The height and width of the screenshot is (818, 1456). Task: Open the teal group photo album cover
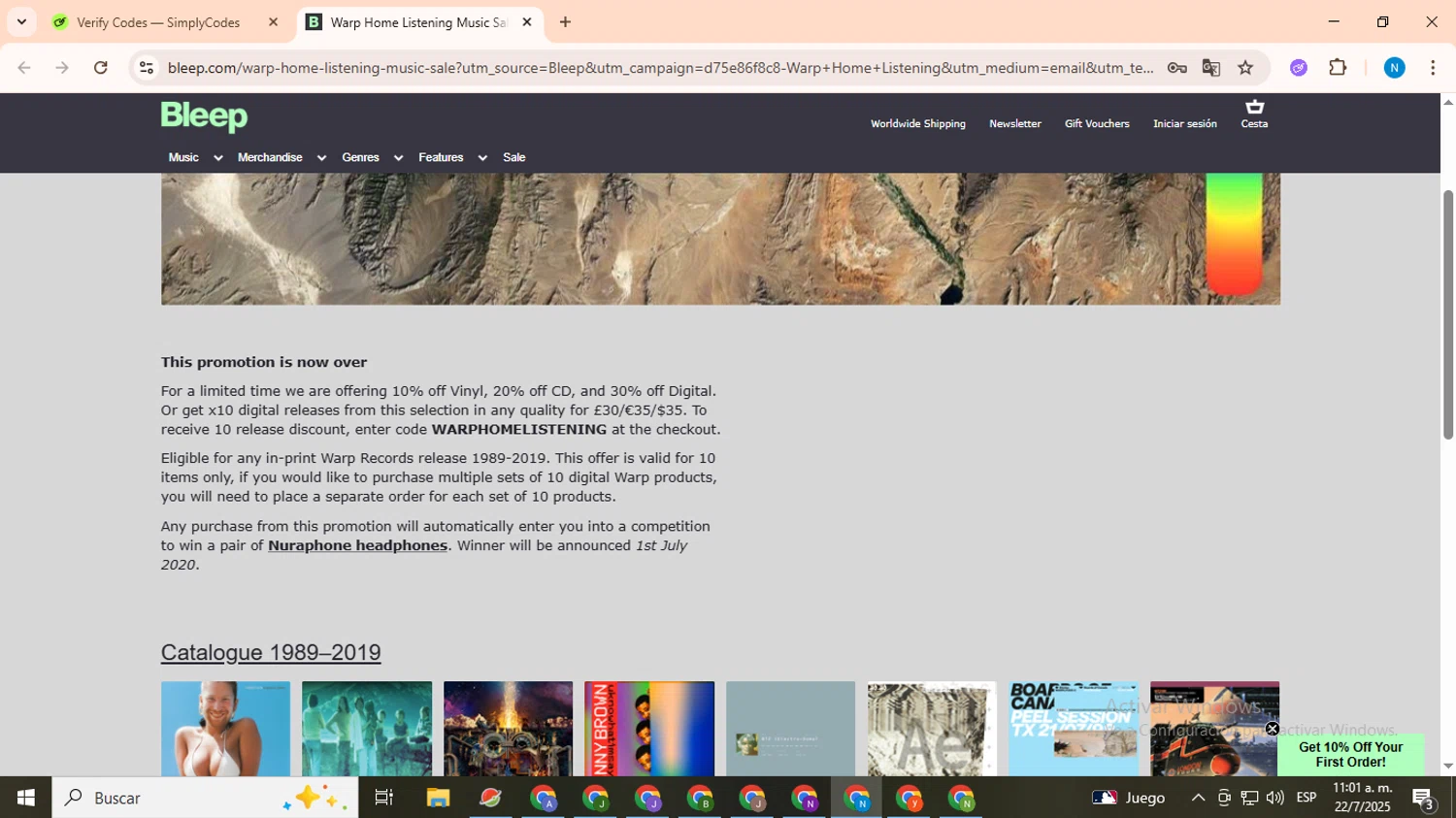point(367,729)
